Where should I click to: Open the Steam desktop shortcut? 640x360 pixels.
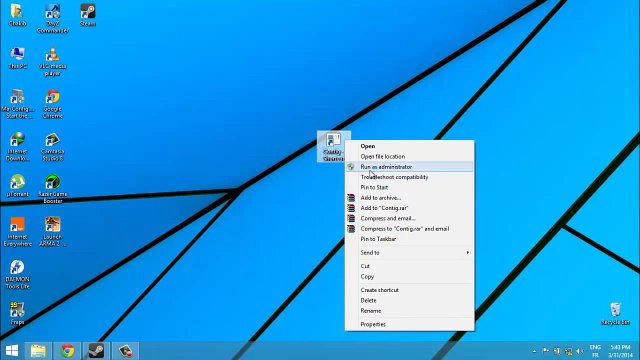(x=87, y=15)
